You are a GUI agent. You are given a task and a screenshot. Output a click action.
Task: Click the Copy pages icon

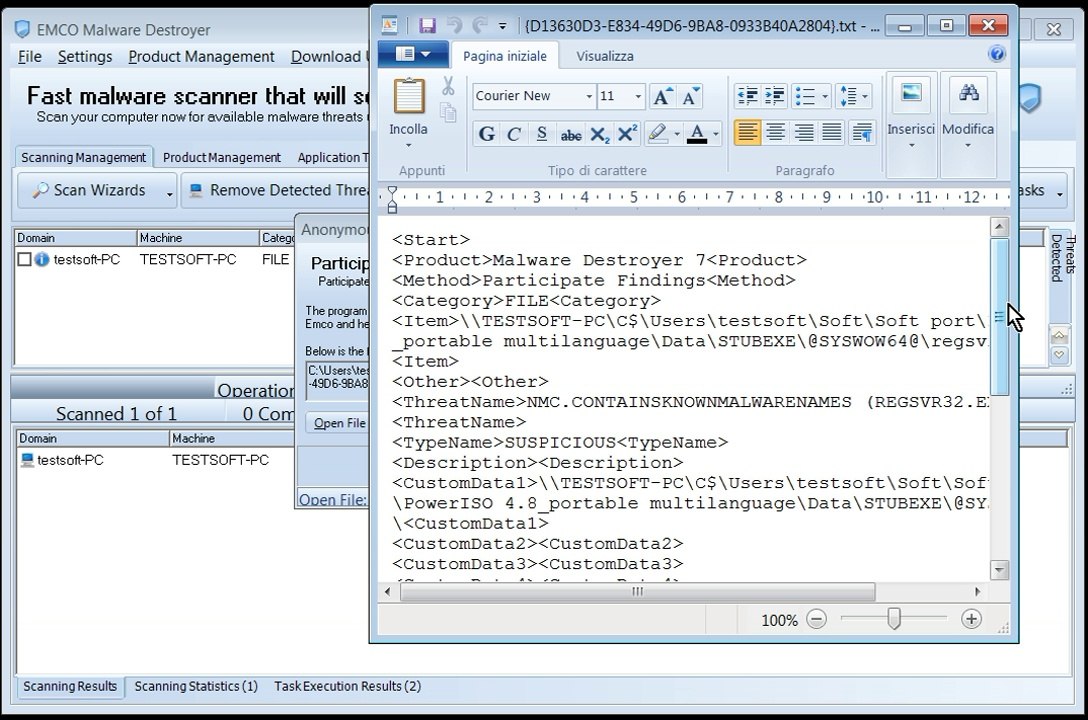(x=448, y=112)
